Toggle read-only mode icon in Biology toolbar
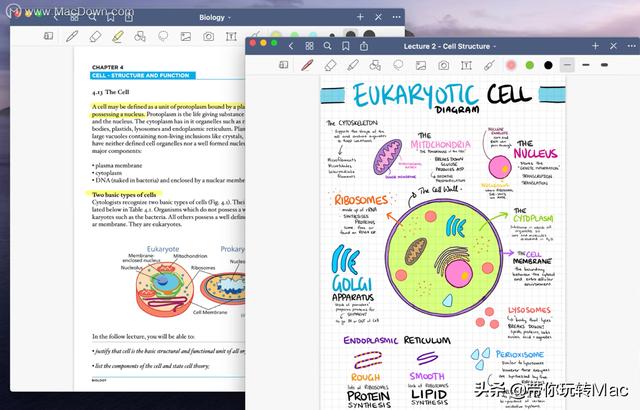640x410 pixels. (x=48, y=36)
